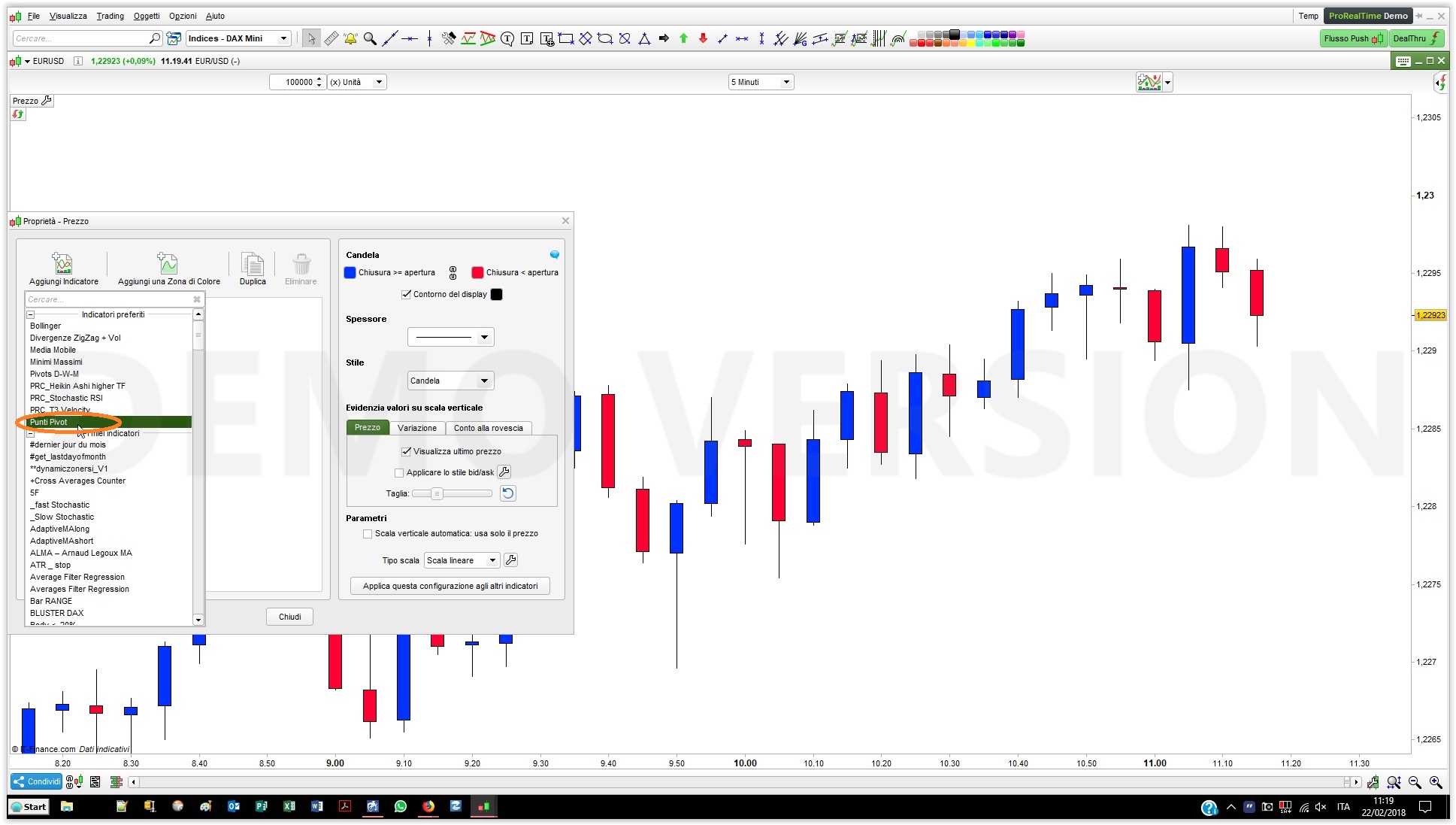
Task: Click Applica questa configurazione agli altri indicatori
Action: (x=450, y=586)
